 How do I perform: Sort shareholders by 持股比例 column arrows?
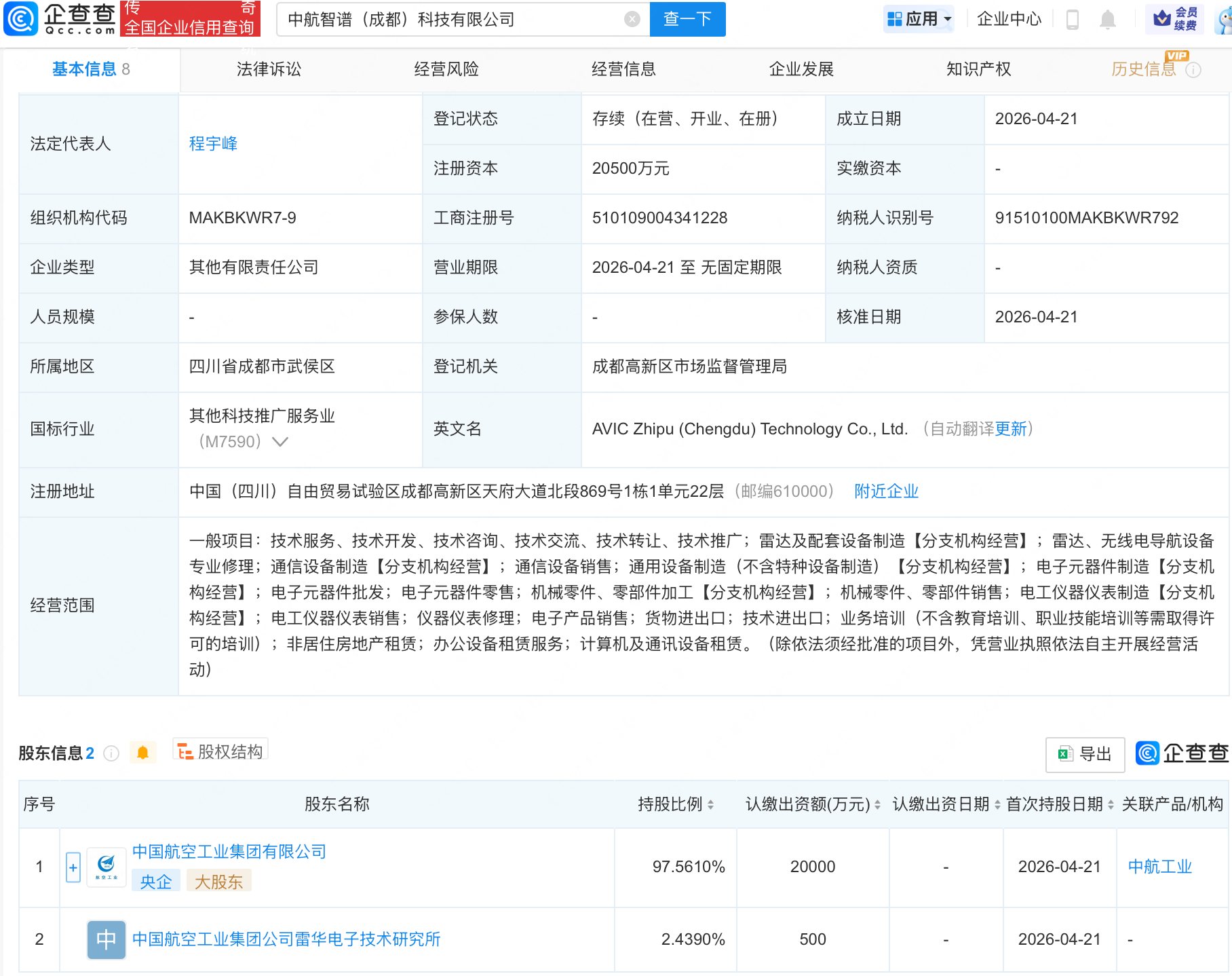(710, 804)
